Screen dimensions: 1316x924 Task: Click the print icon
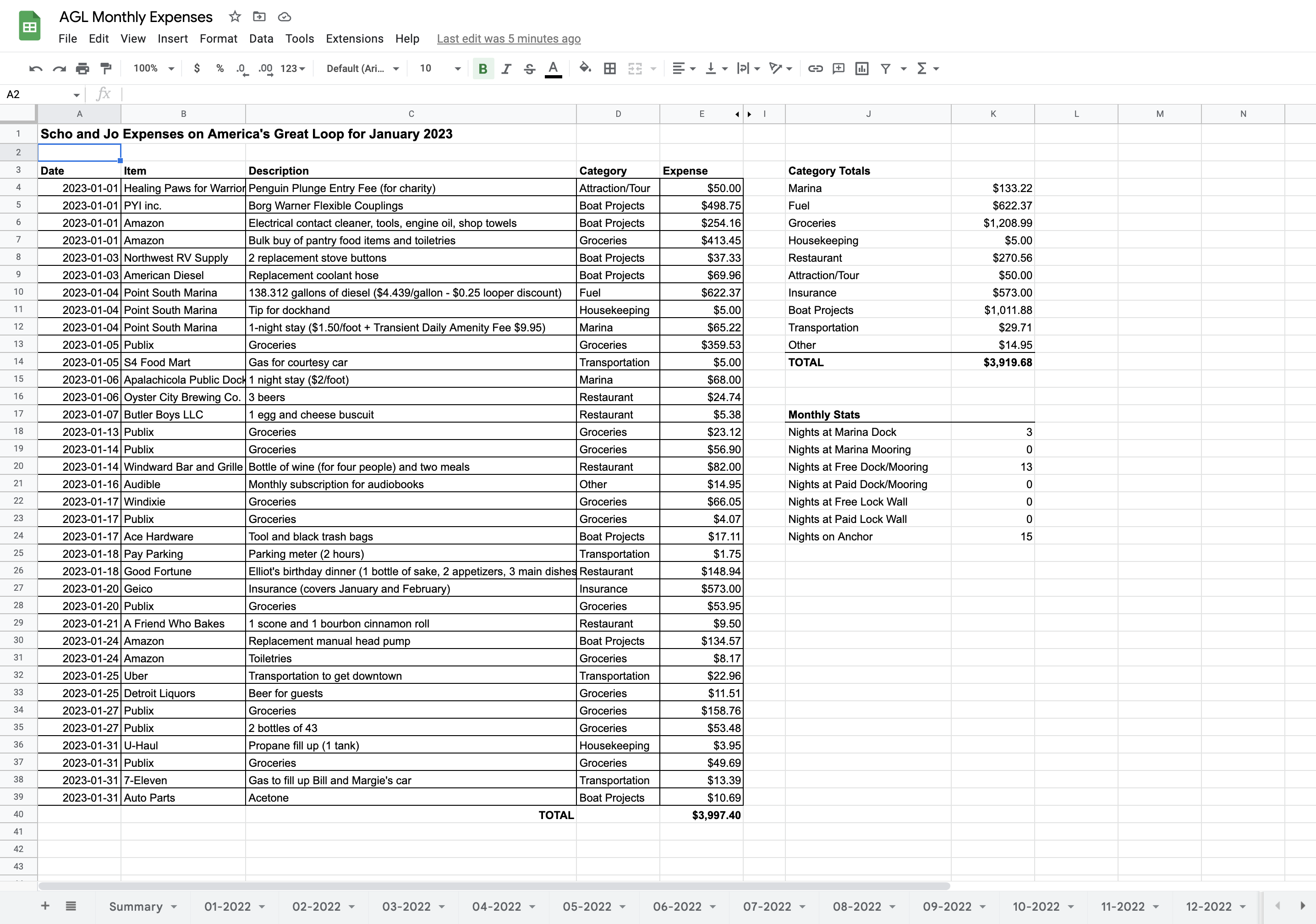[82, 69]
